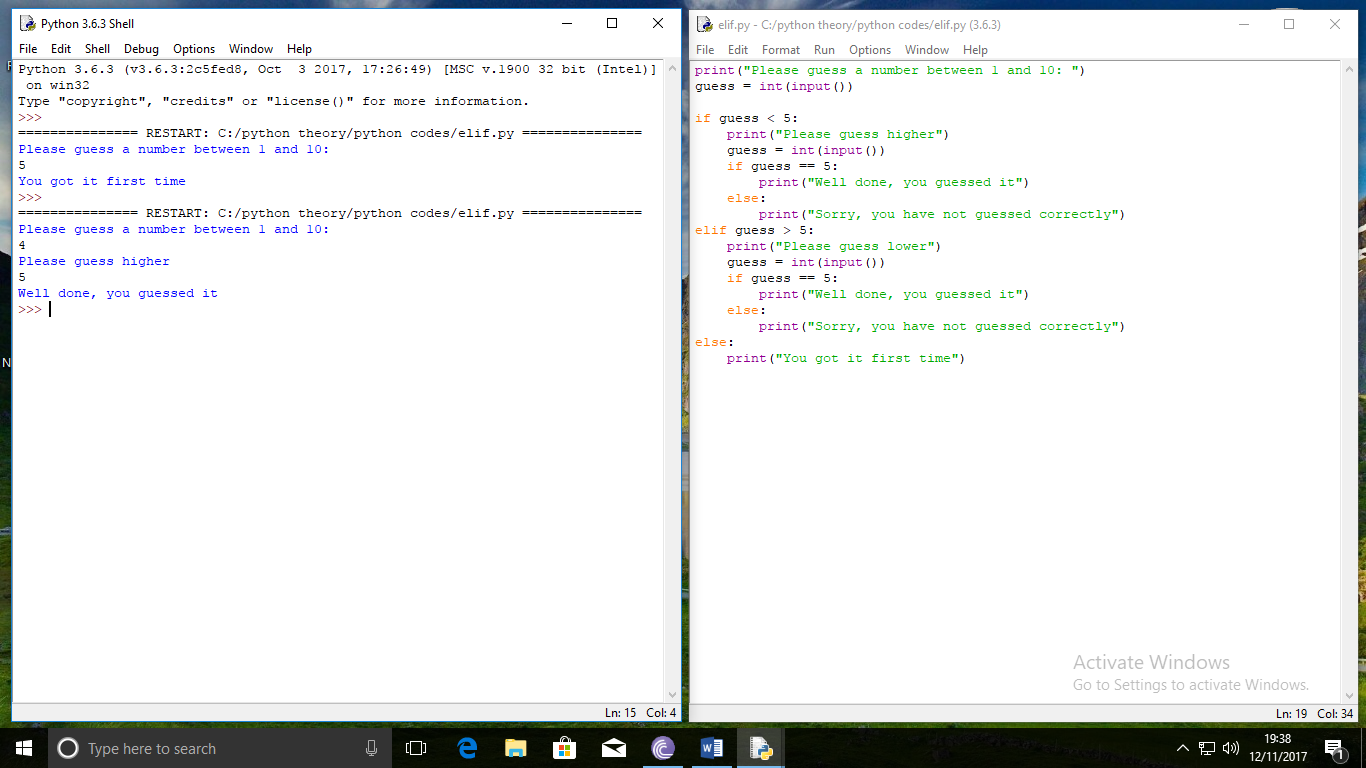Click the Task View icon
The height and width of the screenshot is (768, 1366).
415,747
